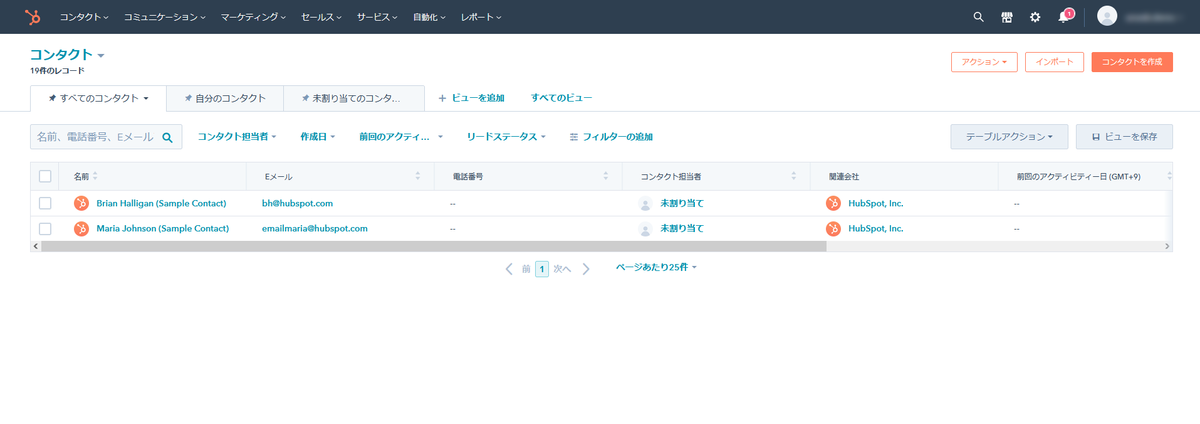
Task: Open テーブルアクション dropdown
Action: (1009, 136)
